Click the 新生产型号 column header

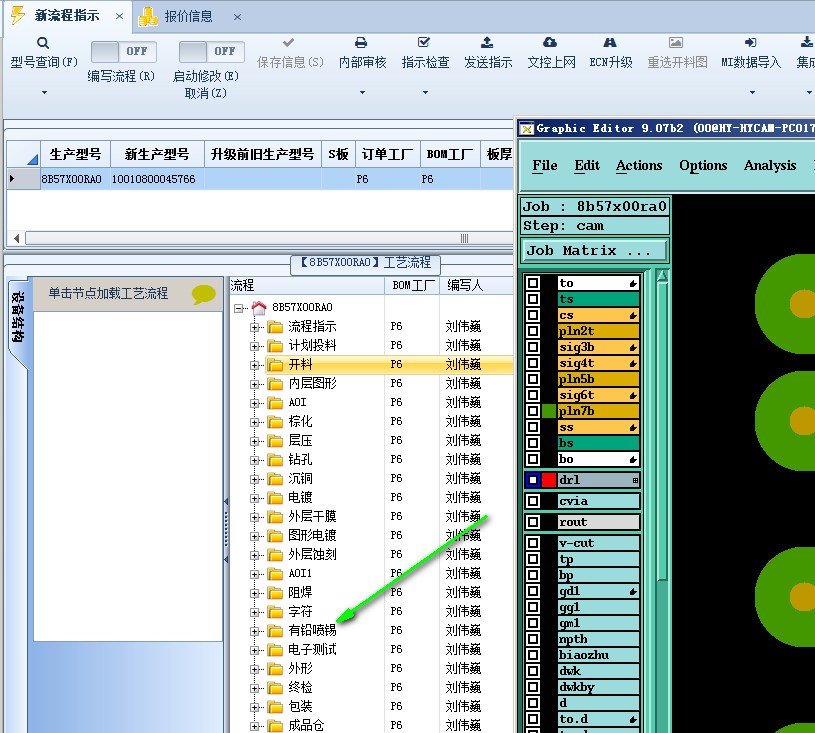coord(157,154)
